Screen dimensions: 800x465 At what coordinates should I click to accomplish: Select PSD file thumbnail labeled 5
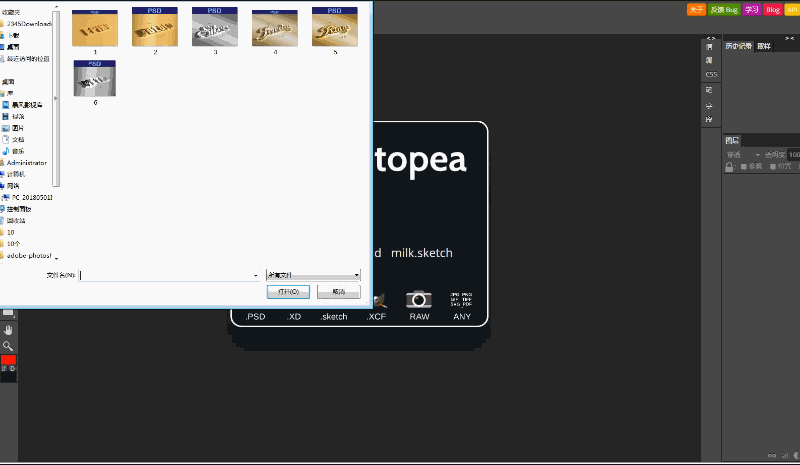(x=335, y=27)
